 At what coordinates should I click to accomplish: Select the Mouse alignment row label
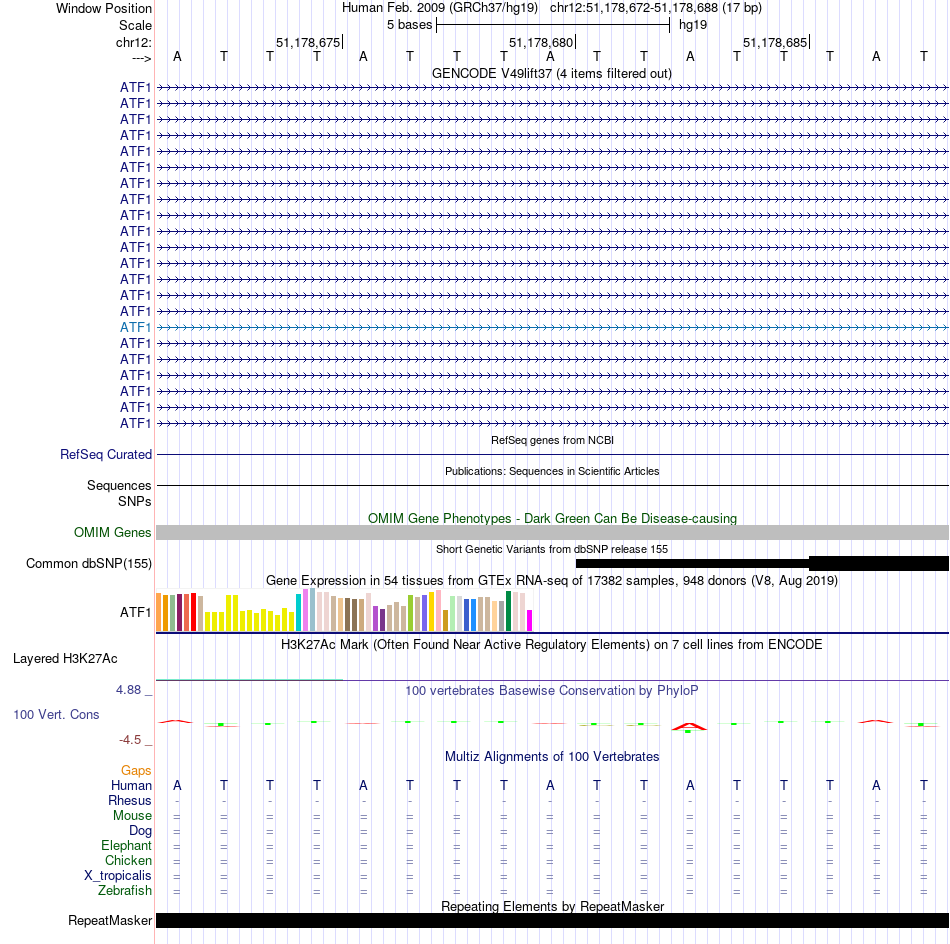(132, 816)
